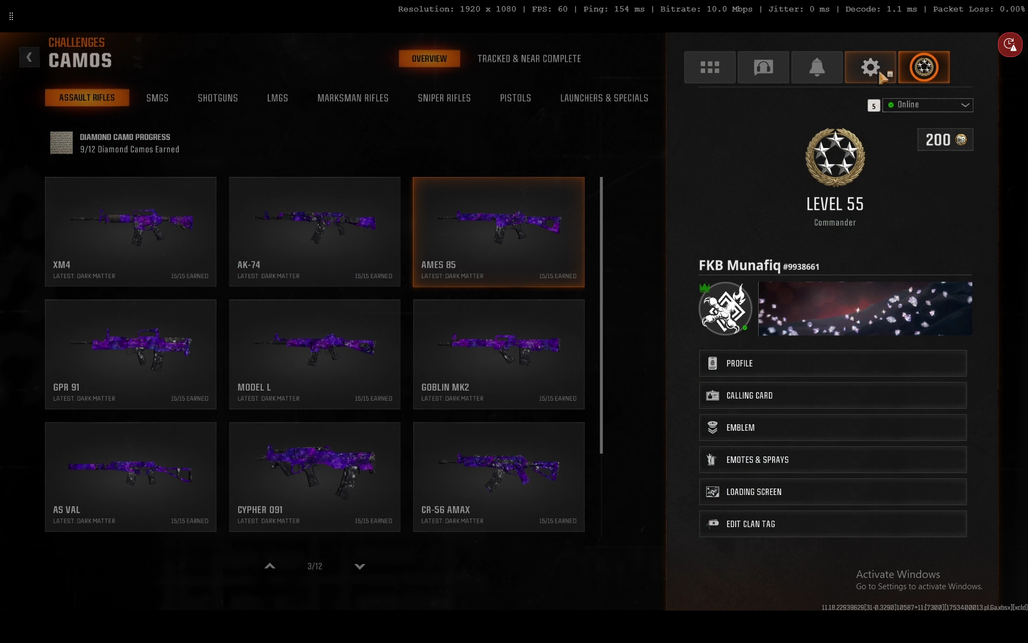
Task: Open the AMES 85 camo card
Action: [x=498, y=231]
